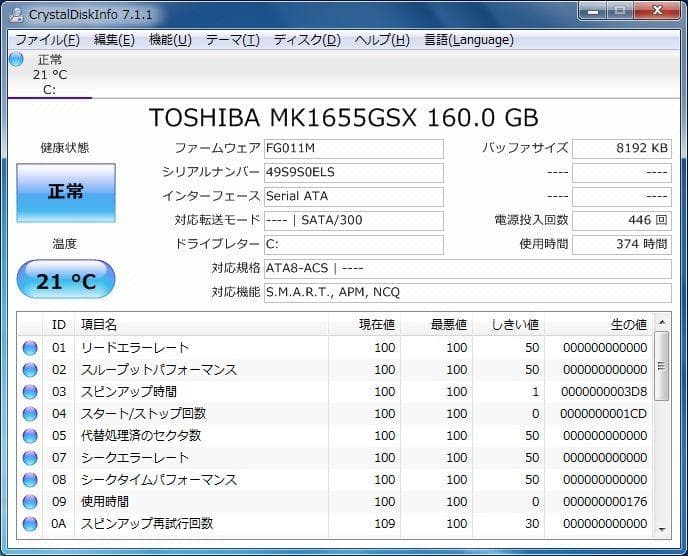Image resolution: width=688 pixels, height=556 pixels.
Task: Click the 電源投入回数 field 446 回
Action: pyautogui.click(x=622, y=220)
